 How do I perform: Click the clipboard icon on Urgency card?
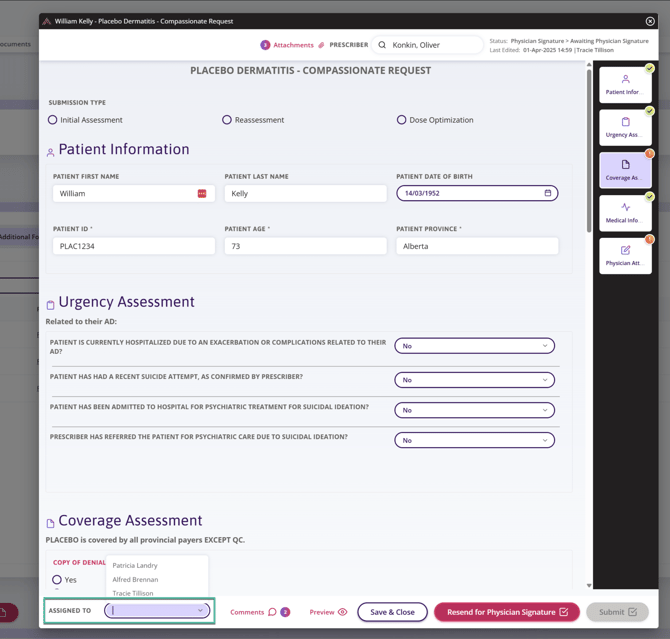(x=626, y=122)
